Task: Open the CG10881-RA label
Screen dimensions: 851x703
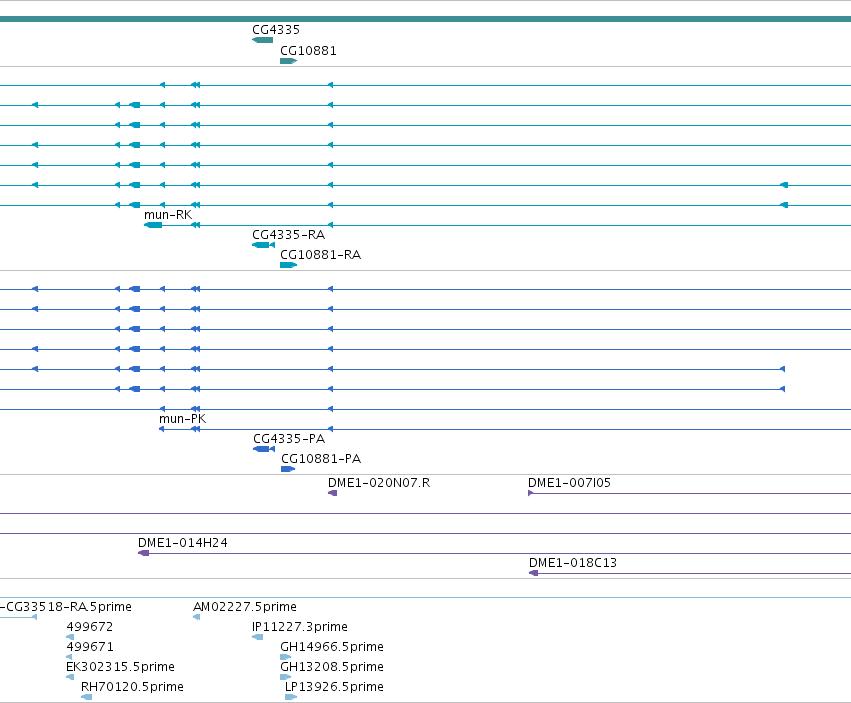Action: click(321, 255)
